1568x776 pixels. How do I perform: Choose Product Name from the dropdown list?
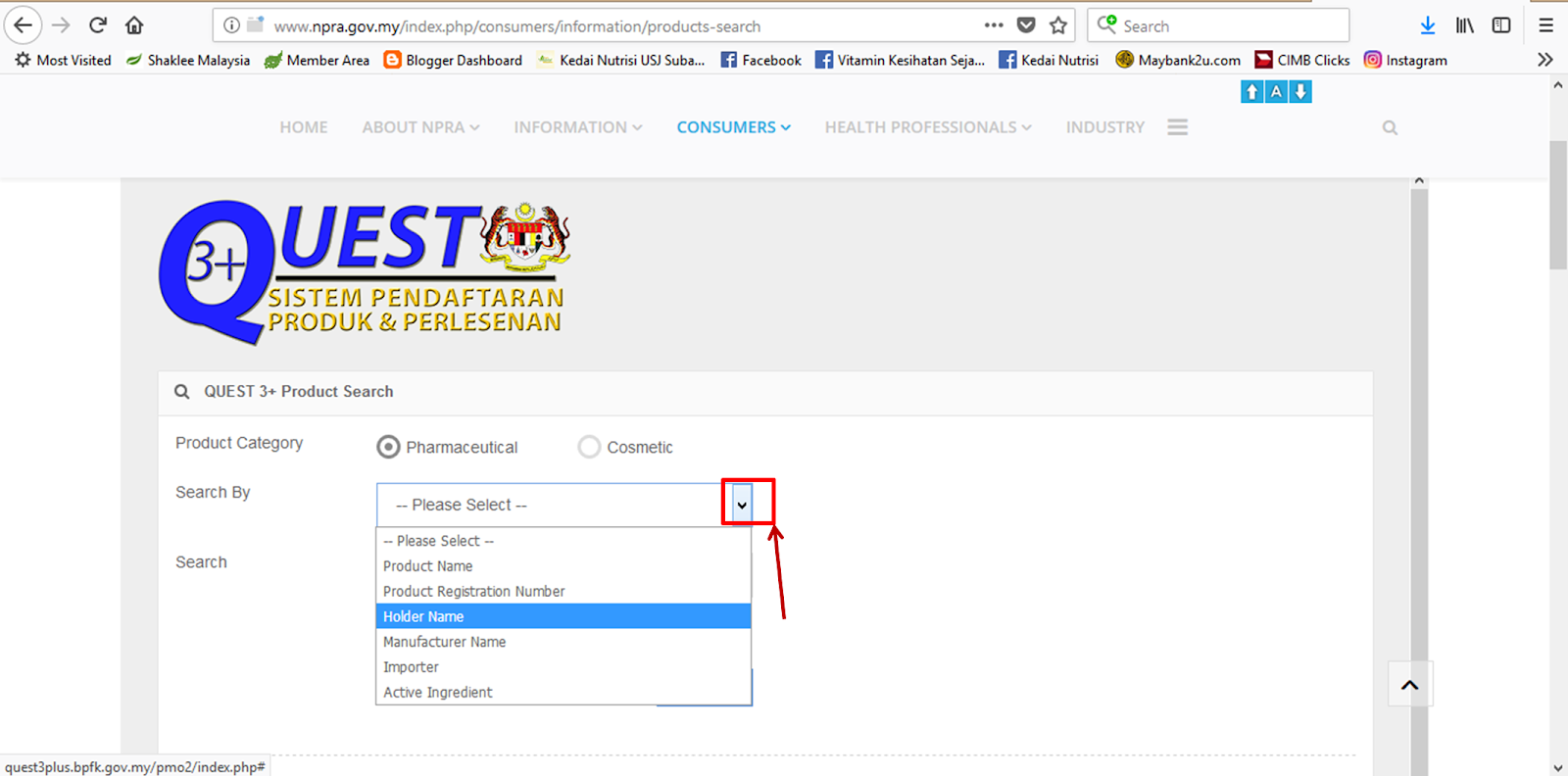tap(563, 566)
